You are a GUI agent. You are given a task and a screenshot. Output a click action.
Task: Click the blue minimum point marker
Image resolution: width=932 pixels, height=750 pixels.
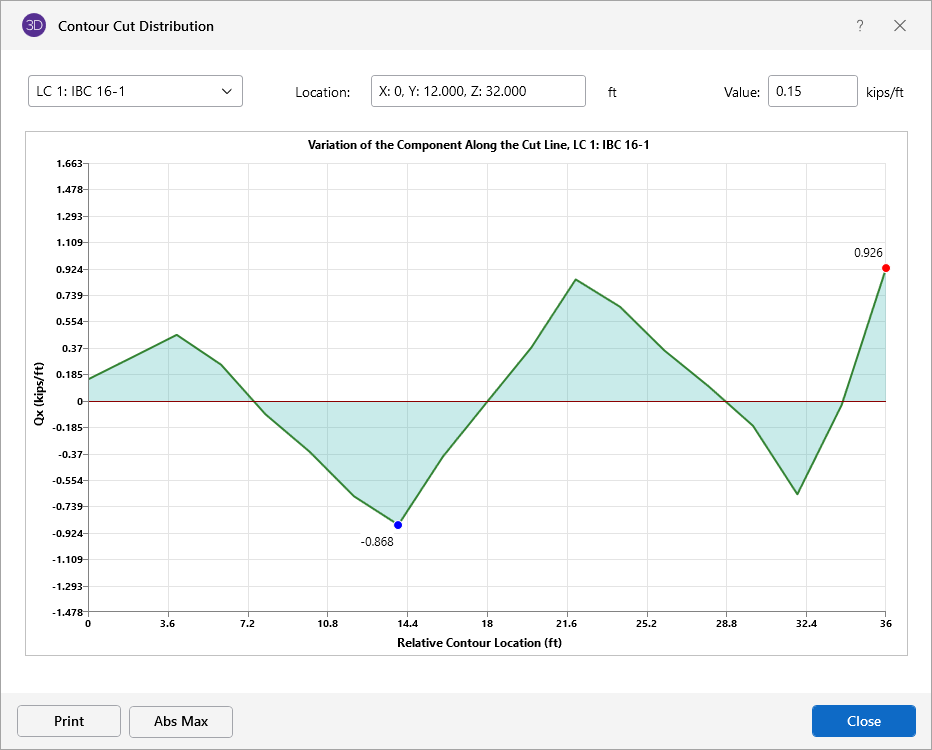pyautogui.click(x=398, y=525)
